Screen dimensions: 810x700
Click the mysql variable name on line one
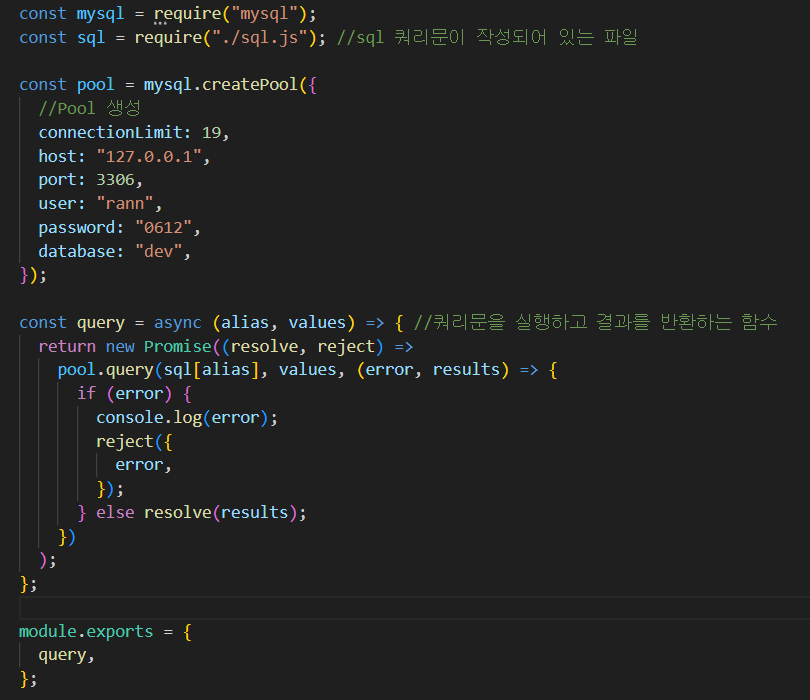101,14
